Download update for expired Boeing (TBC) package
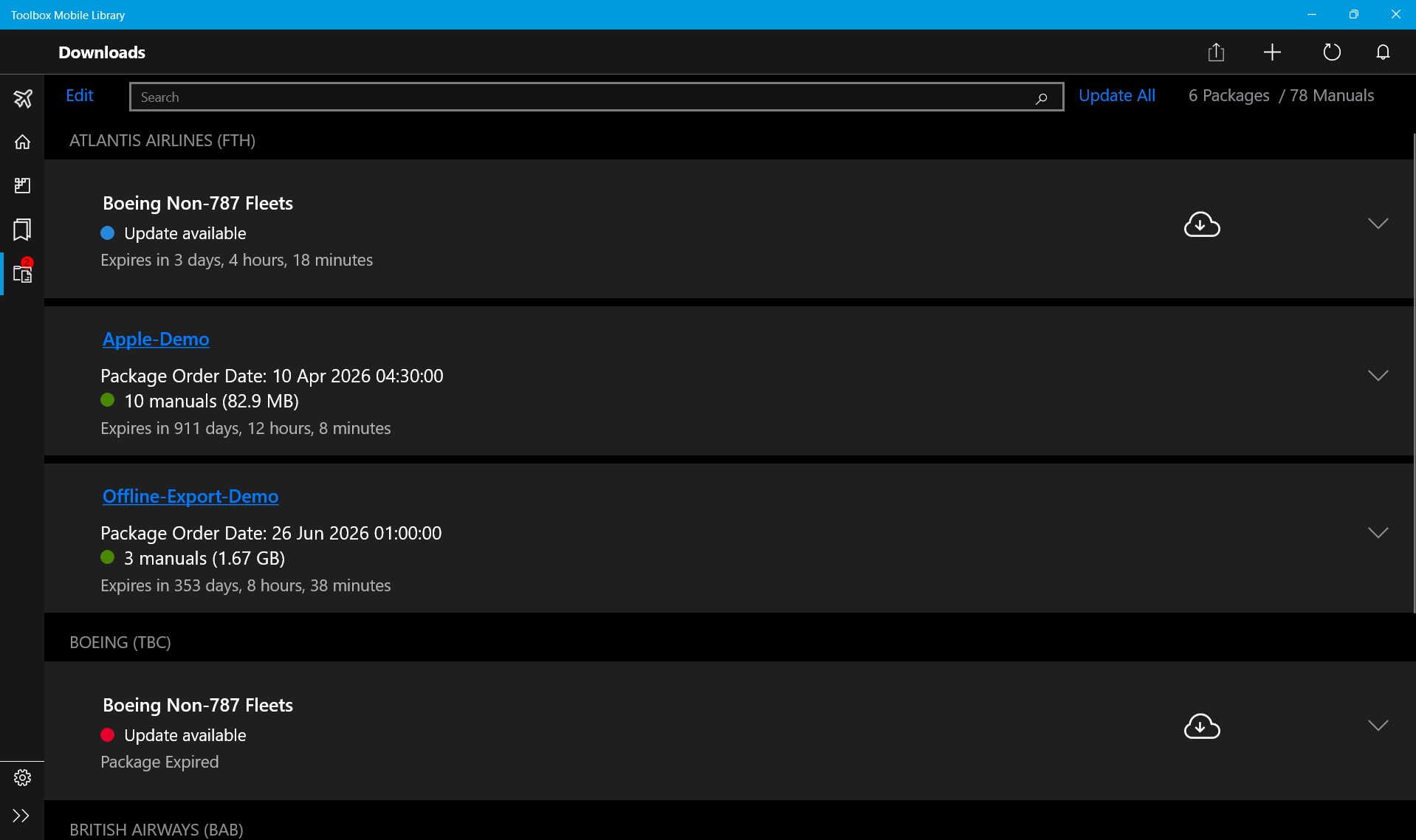1416x840 pixels. pyautogui.click(x=1202, y=726)
